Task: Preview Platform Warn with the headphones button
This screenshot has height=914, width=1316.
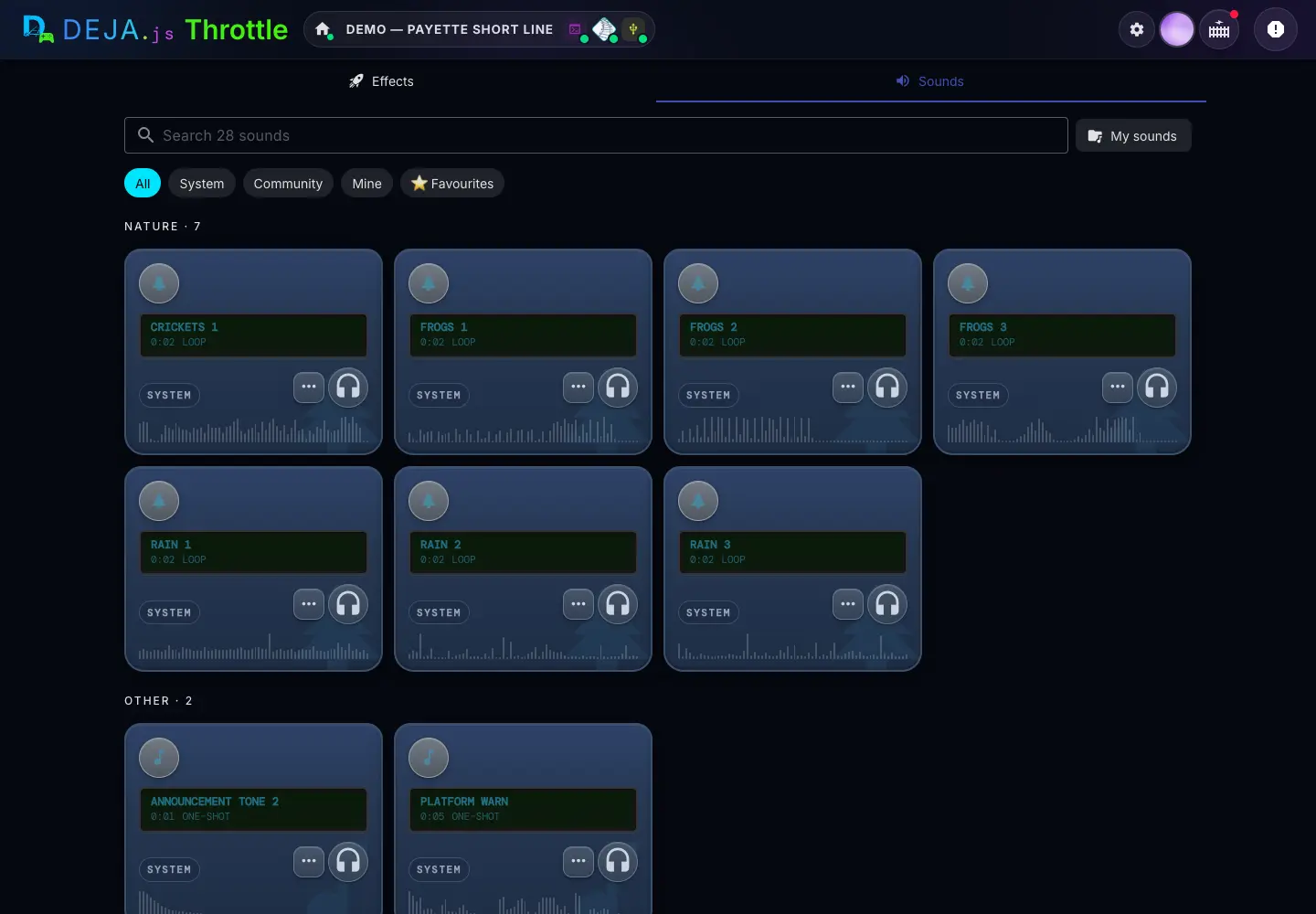Action: [x=618, y=861]
